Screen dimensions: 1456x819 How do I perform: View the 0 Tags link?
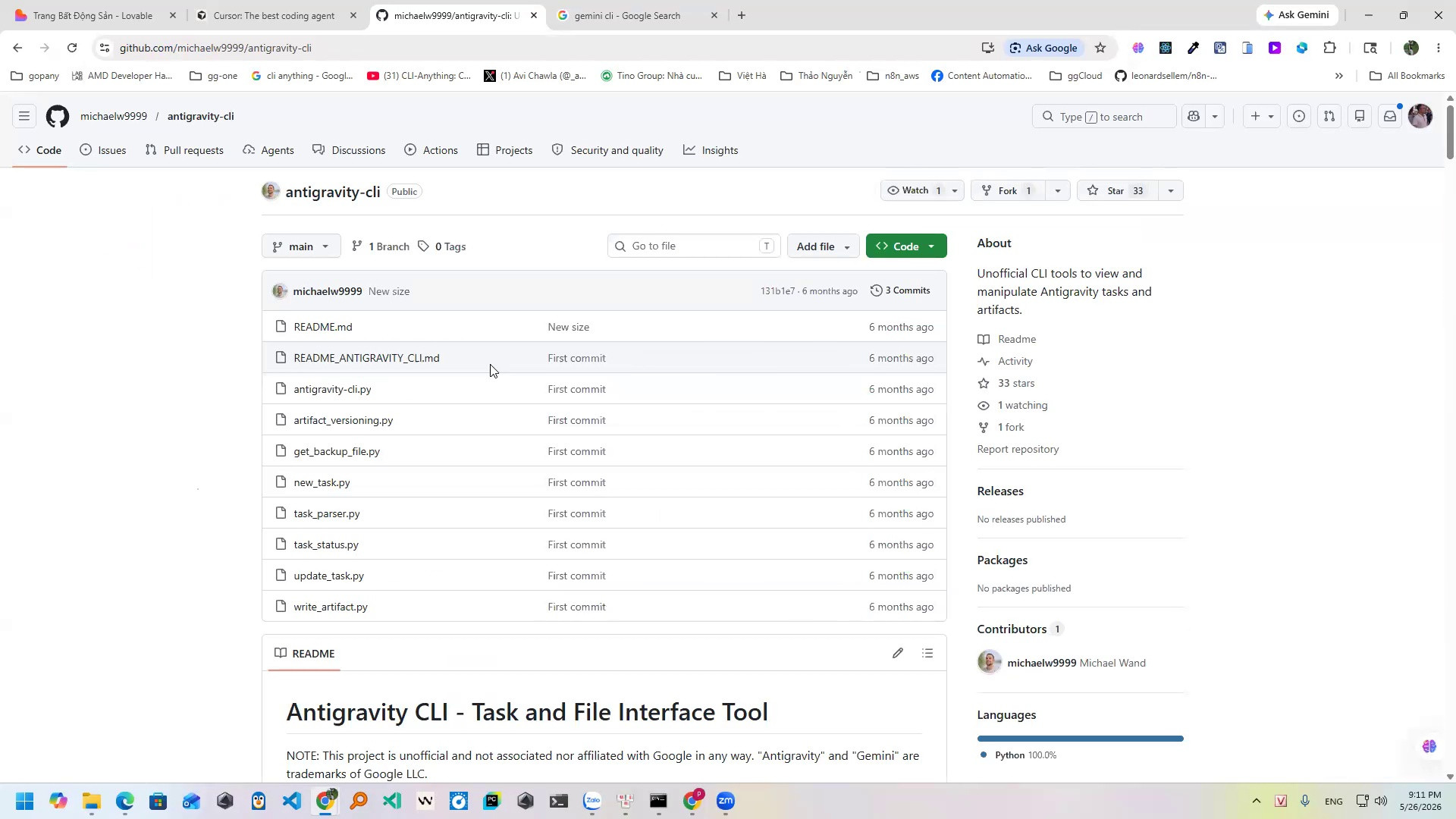click(x=442, y=246)
